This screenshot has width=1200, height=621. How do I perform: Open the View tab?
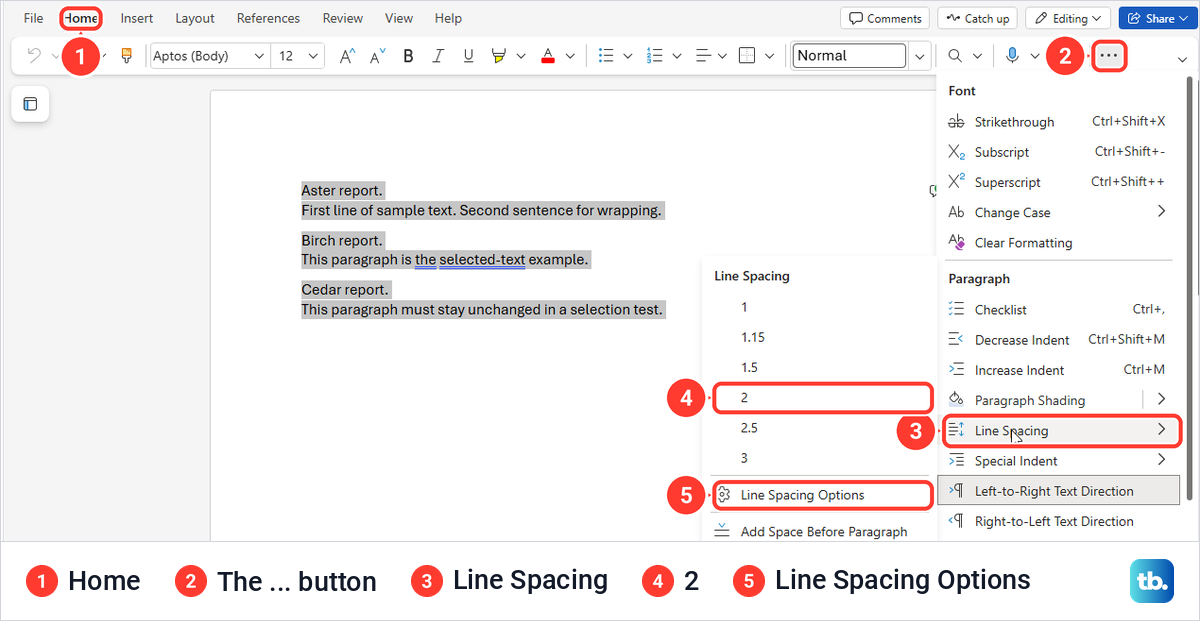399,18
